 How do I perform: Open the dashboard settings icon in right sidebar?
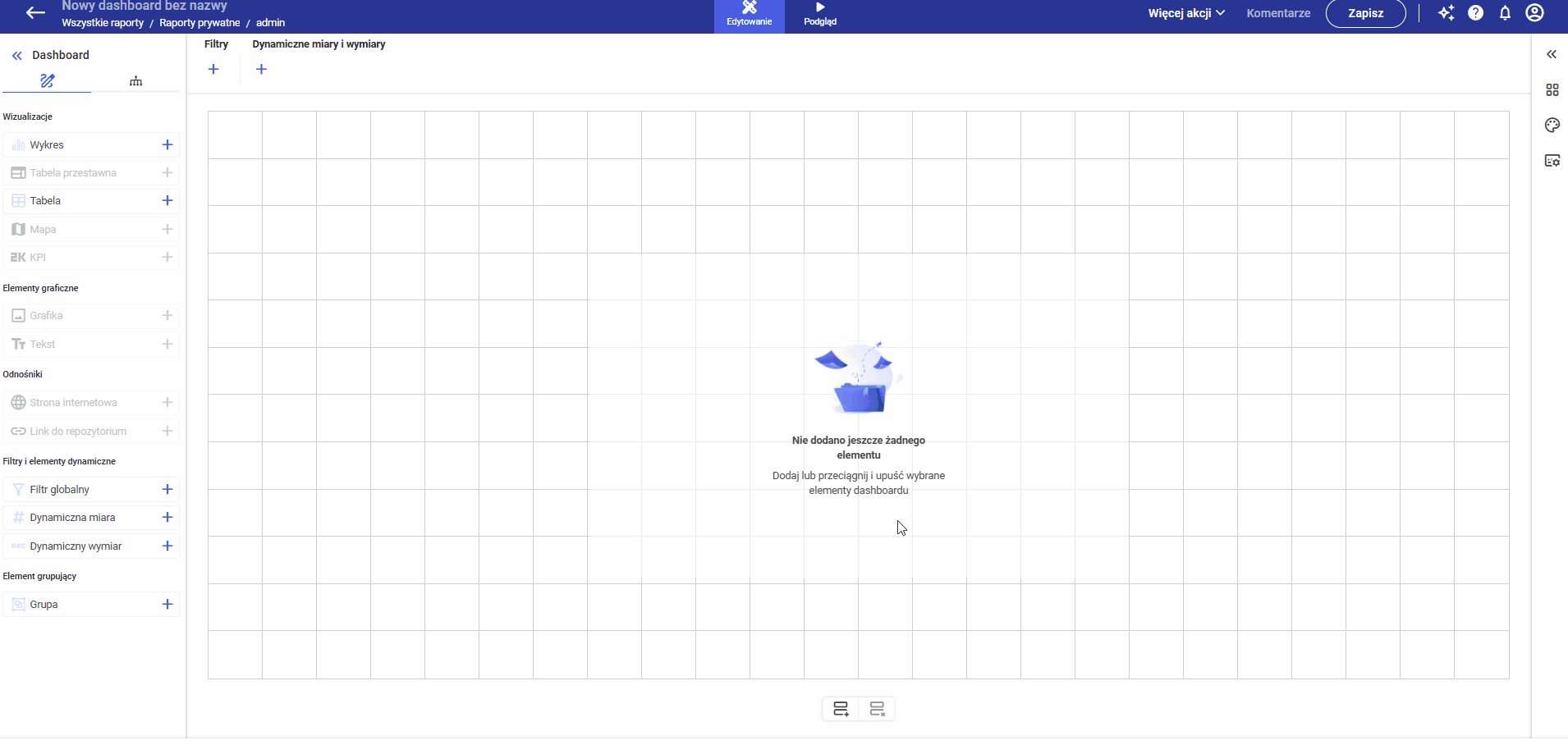coord(1552,160)
